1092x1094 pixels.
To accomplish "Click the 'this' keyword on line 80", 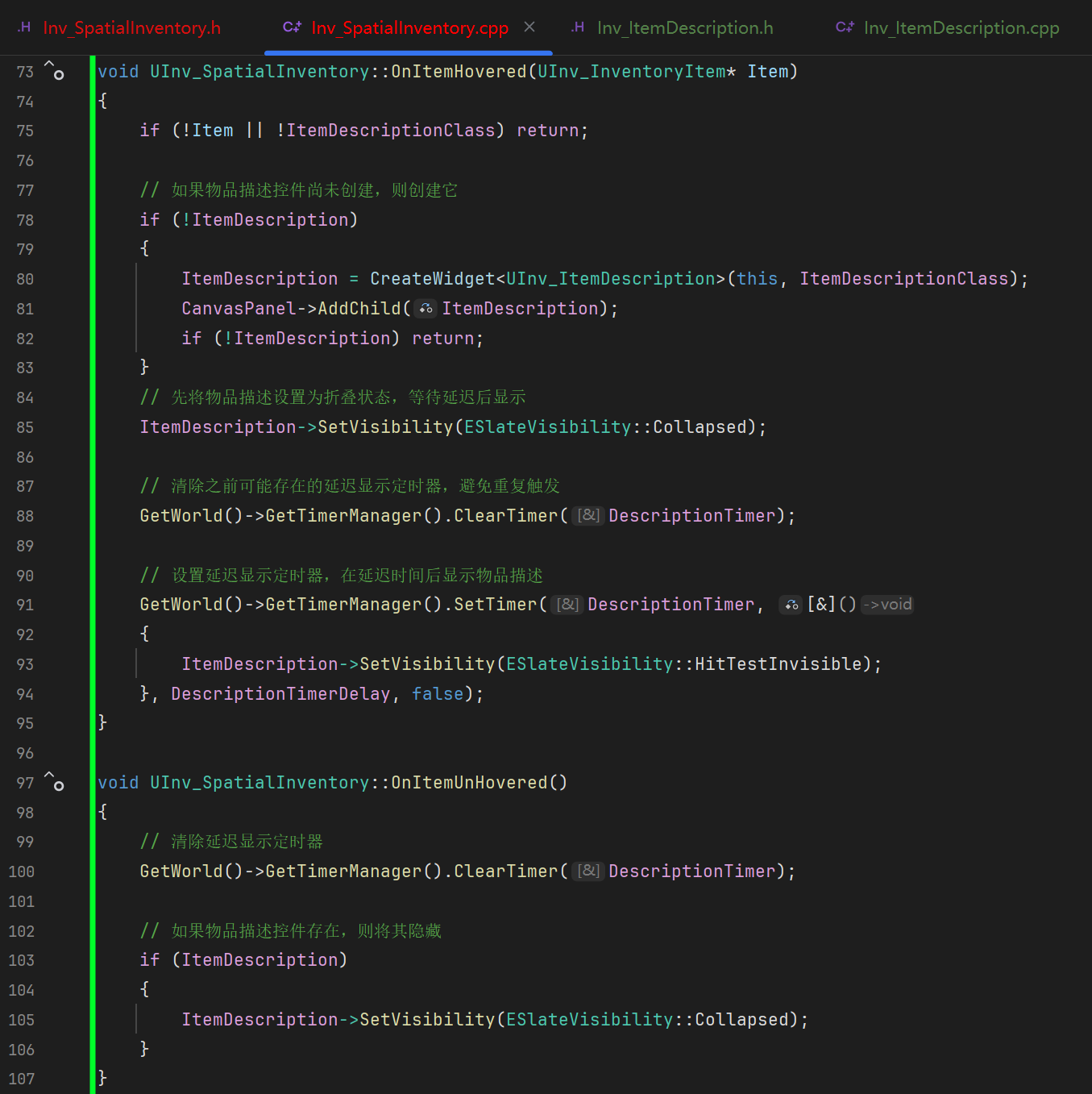I will [x=758, y=278].
